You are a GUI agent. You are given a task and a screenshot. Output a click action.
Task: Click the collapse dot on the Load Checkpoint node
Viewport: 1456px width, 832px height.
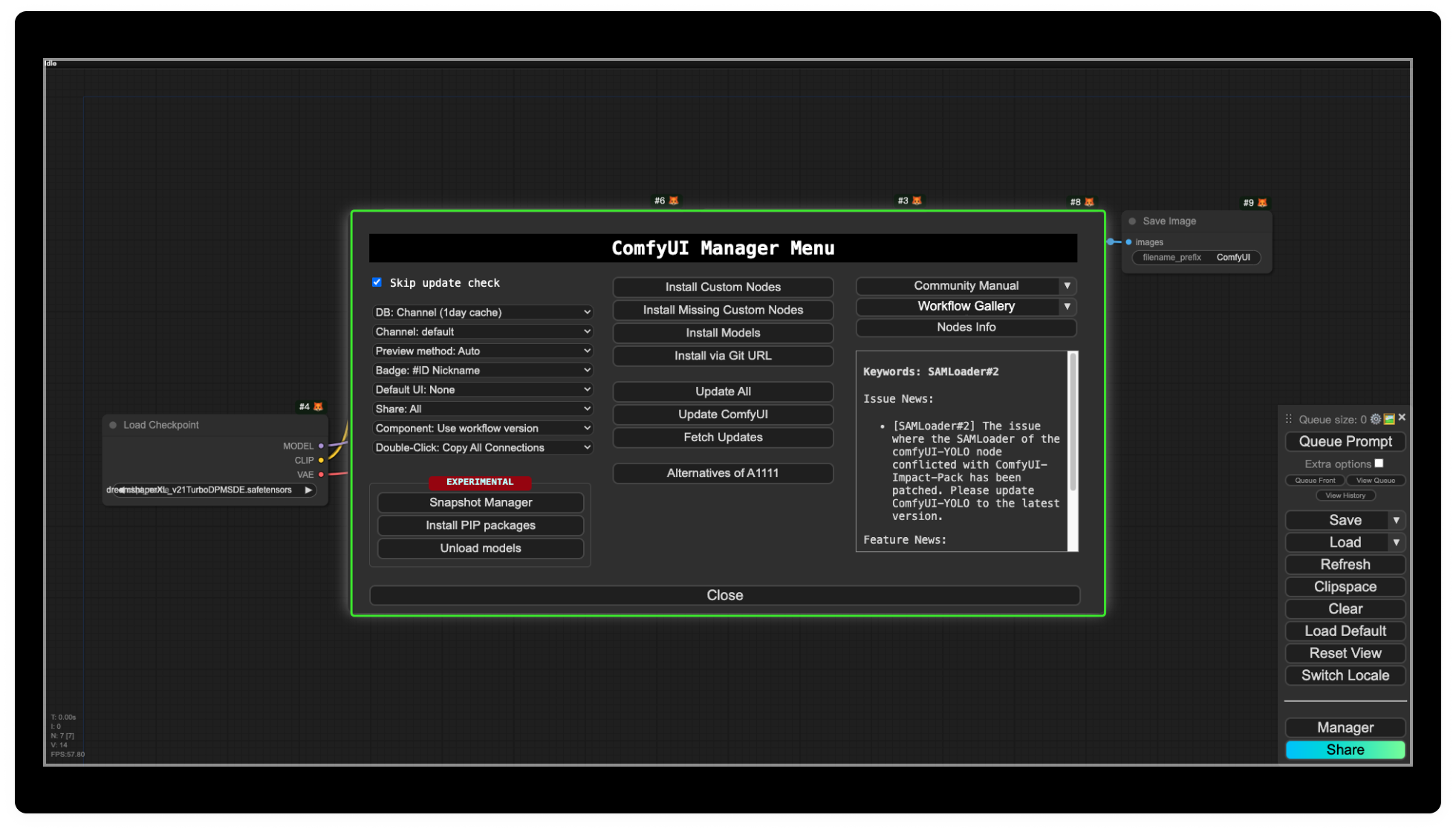[x=113, y=425]
